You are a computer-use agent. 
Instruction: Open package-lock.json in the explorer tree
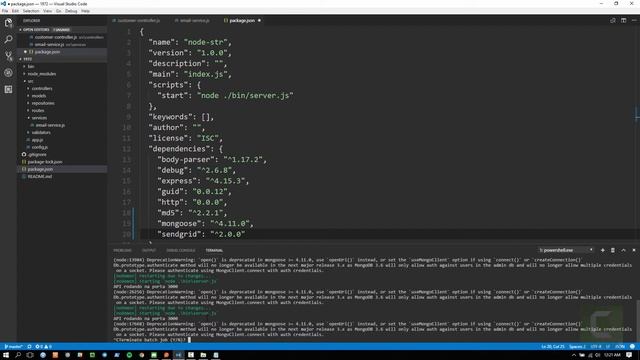tap(44, 162)
